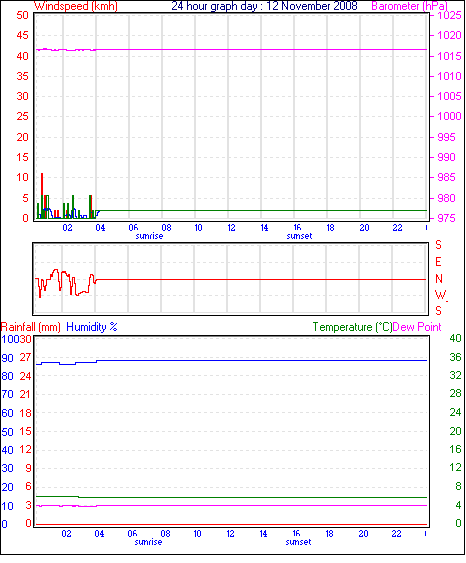Click the tallest red wind gust spike

point(42,196)
